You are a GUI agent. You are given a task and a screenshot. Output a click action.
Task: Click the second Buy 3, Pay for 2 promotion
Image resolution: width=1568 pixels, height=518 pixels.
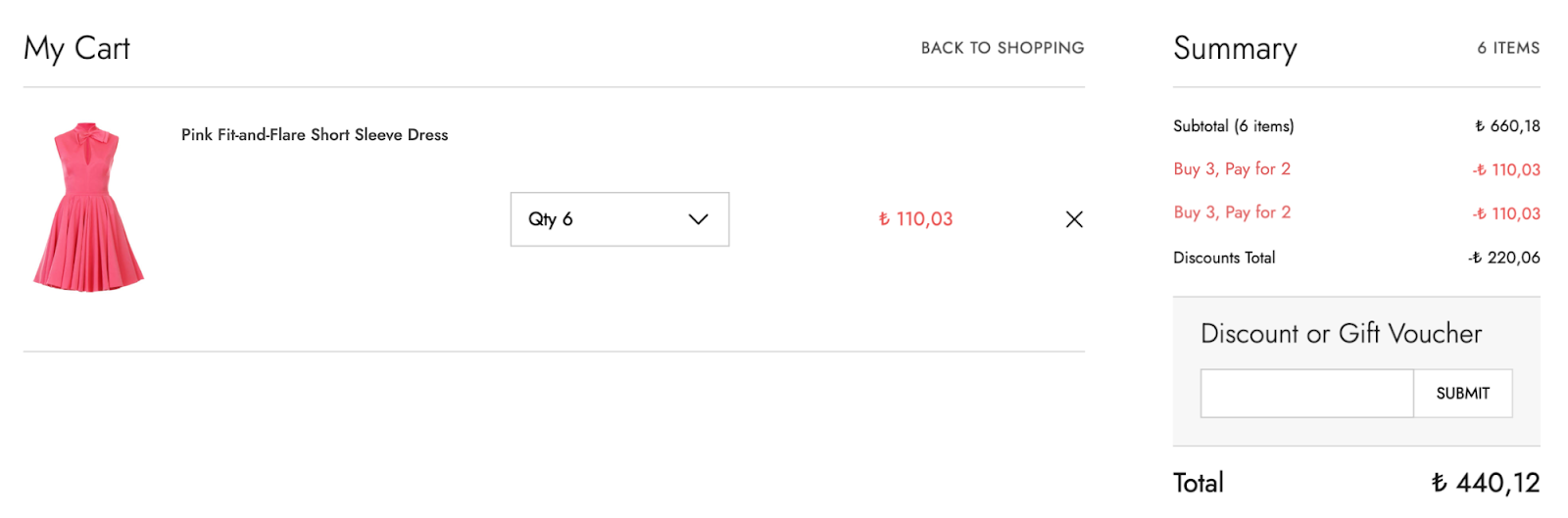pyautogui.click(x=1232, y=212)
